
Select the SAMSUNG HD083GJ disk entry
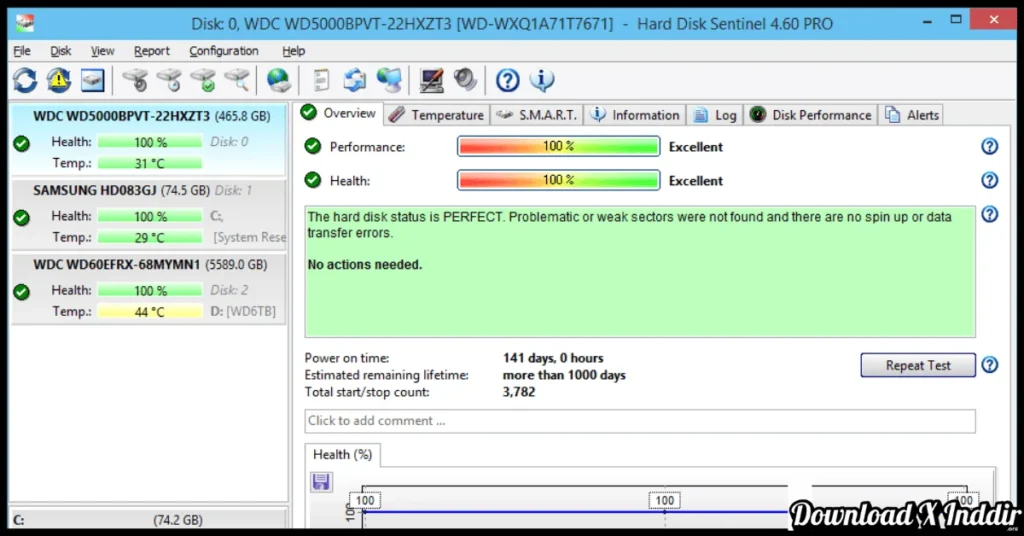[x=149, y=213]
